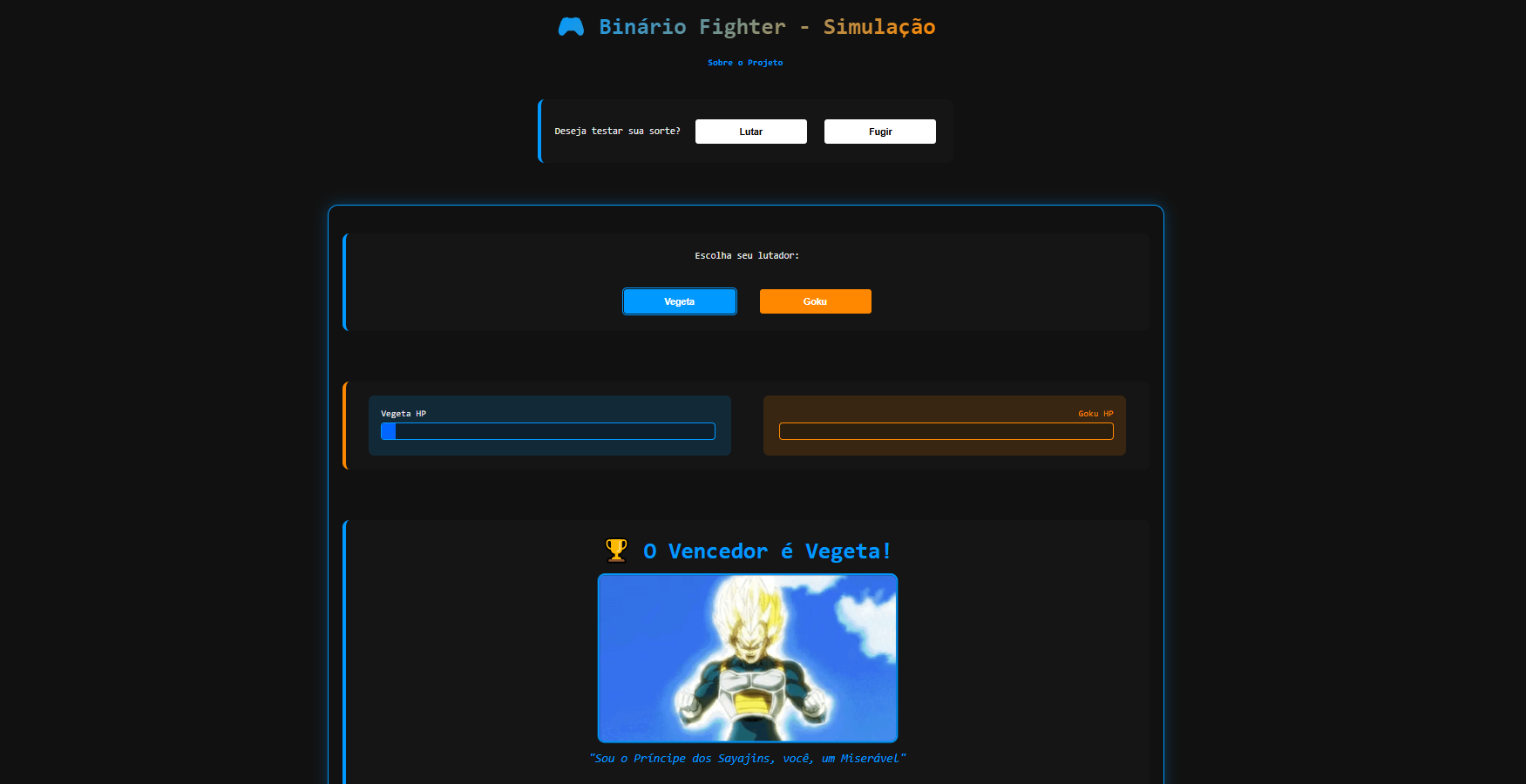Click the blue gamepad controller icon

(571, 26)
